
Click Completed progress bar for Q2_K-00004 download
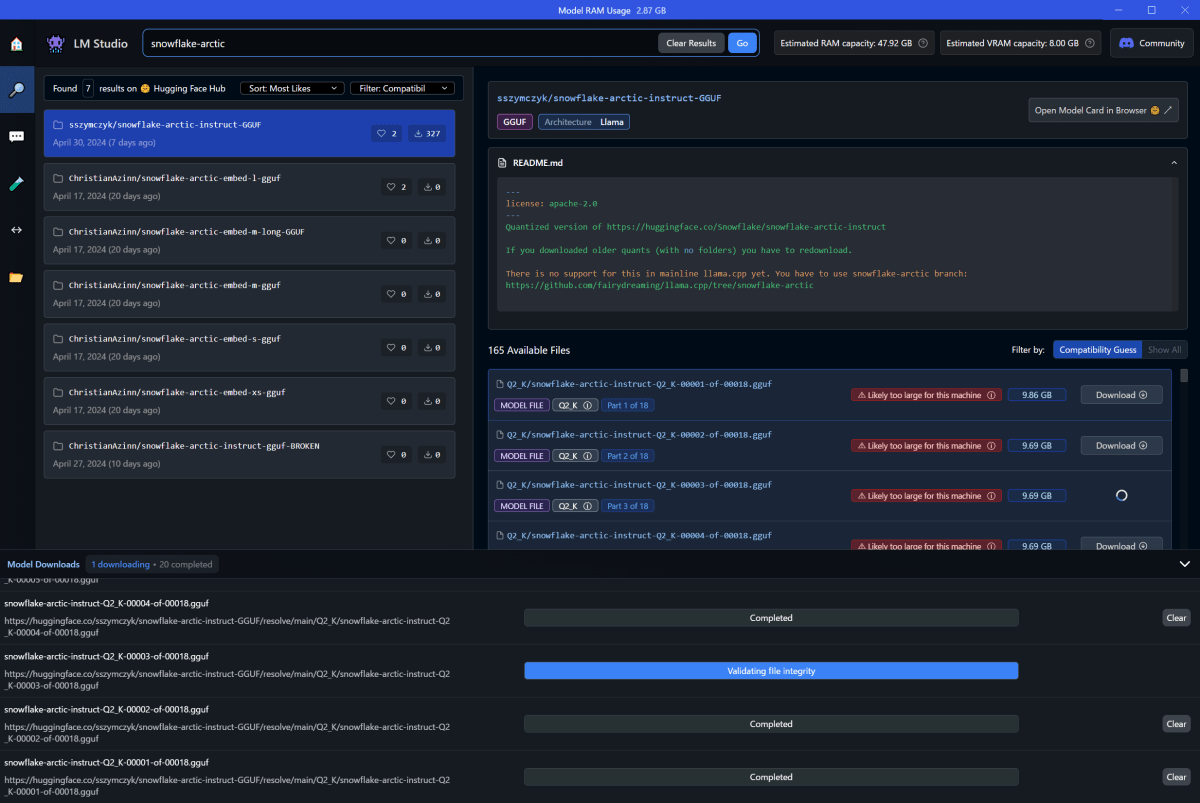coord(771,618)
